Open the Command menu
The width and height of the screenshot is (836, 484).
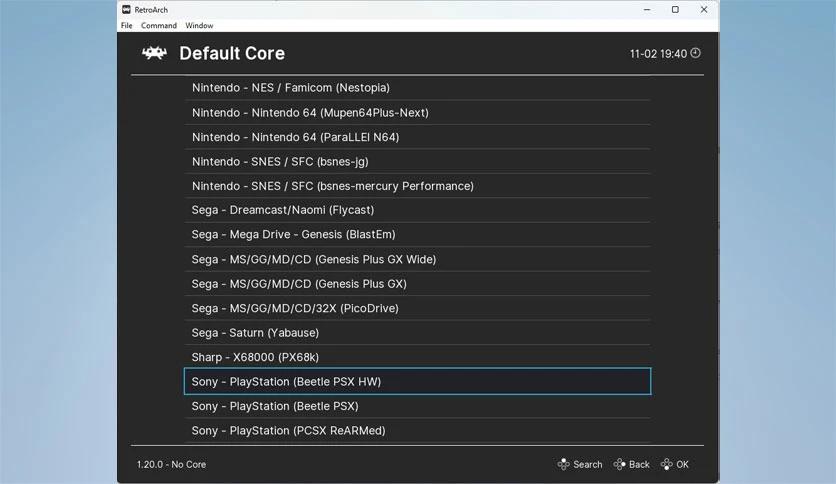pyautogui.click(x=159, y=26)
